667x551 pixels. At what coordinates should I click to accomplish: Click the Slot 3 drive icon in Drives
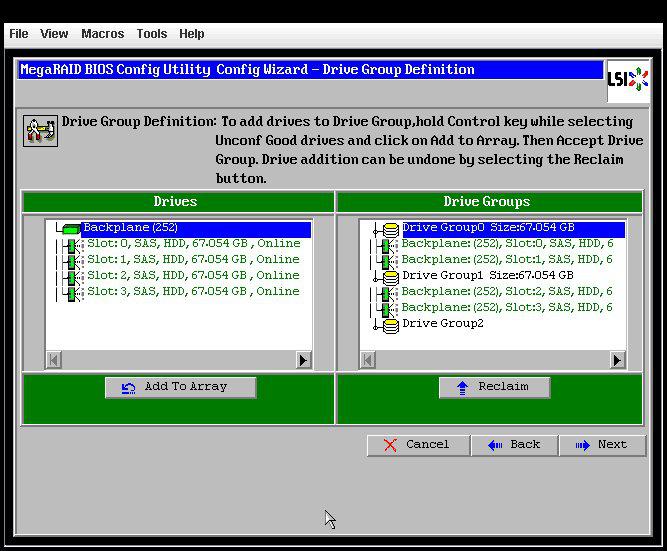72,292
